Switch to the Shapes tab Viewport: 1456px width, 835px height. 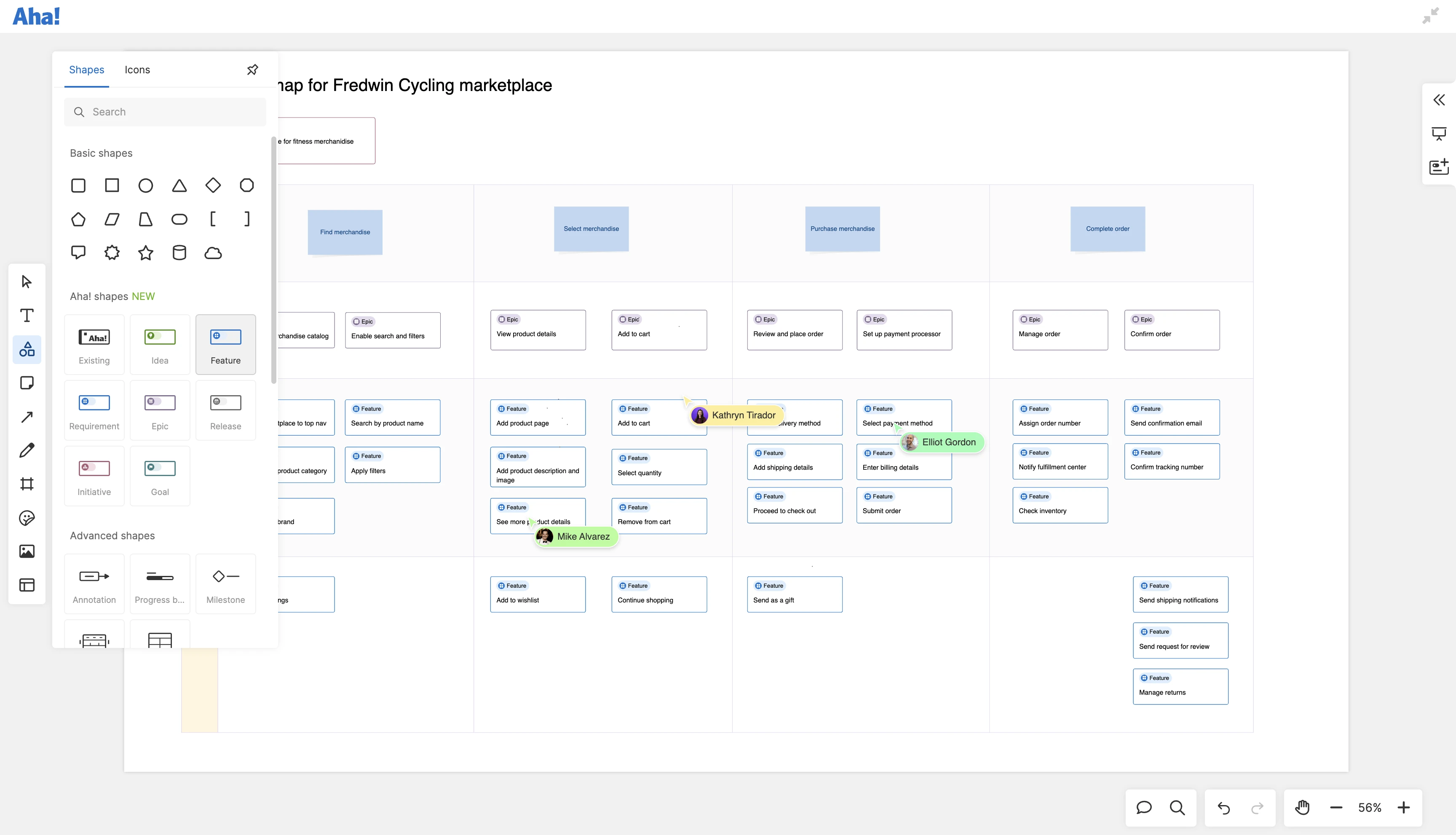click(87, 70)
